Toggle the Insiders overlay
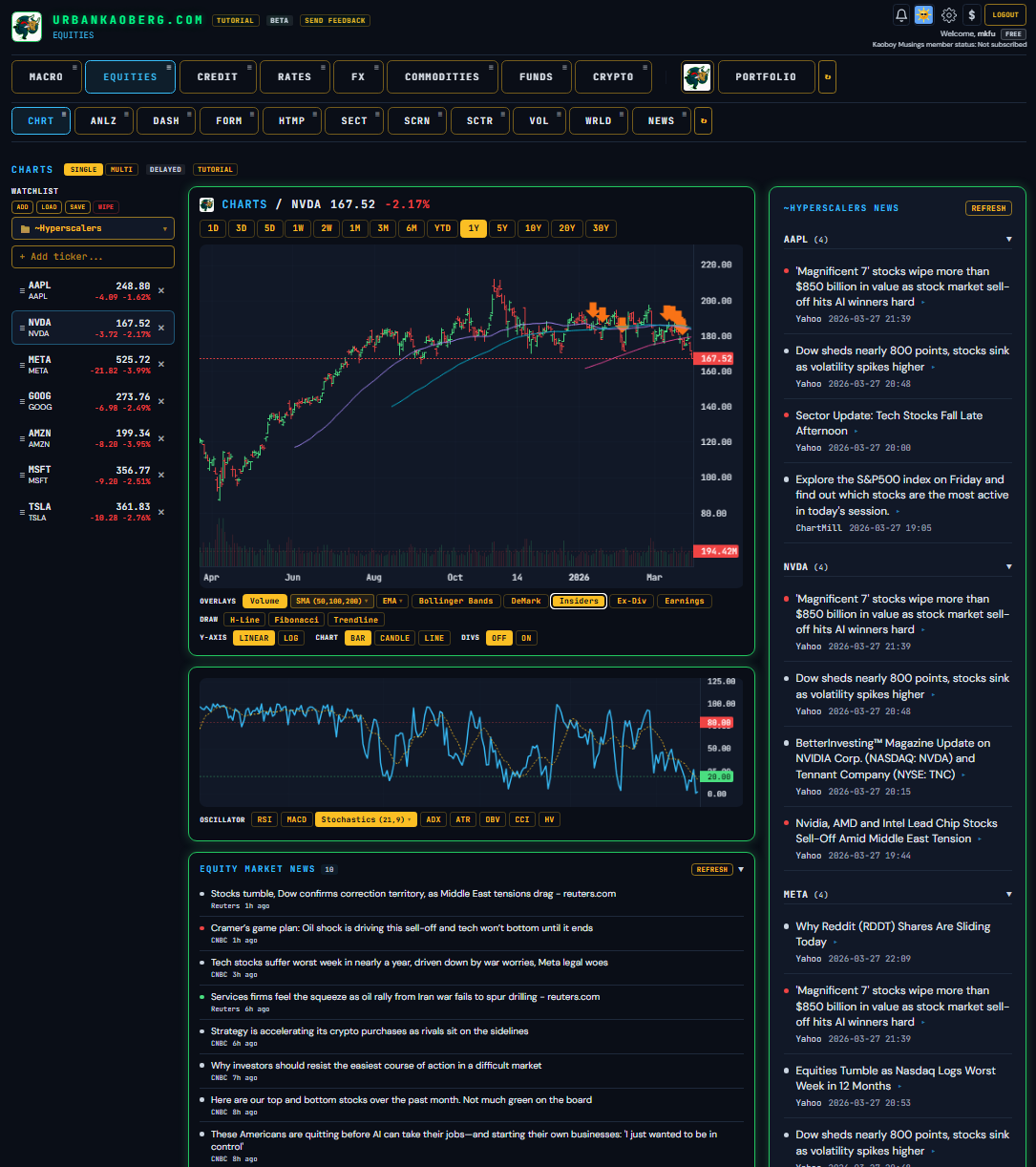The height and width of the screenshot is (1167, 1036). point(579,601)
